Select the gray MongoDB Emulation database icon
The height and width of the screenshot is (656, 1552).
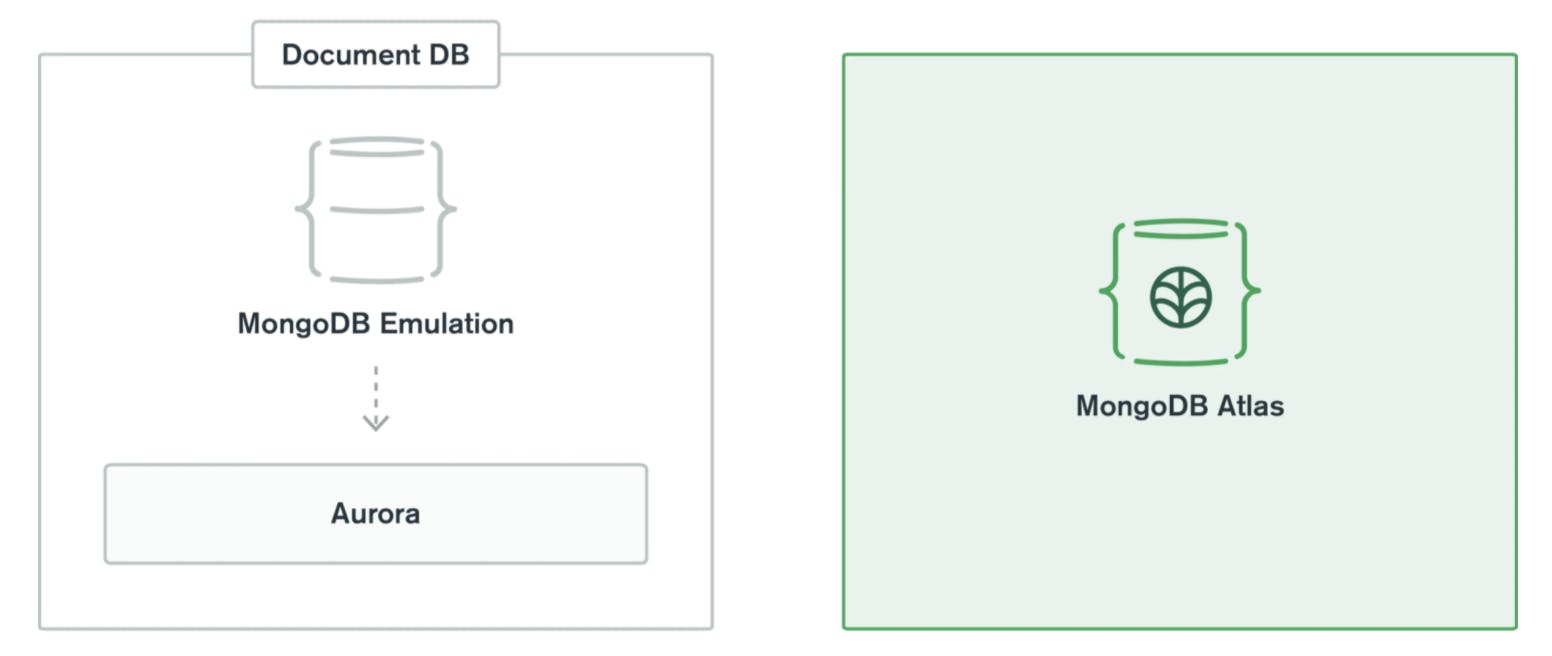pyautogui.click(x=376, y=210)
